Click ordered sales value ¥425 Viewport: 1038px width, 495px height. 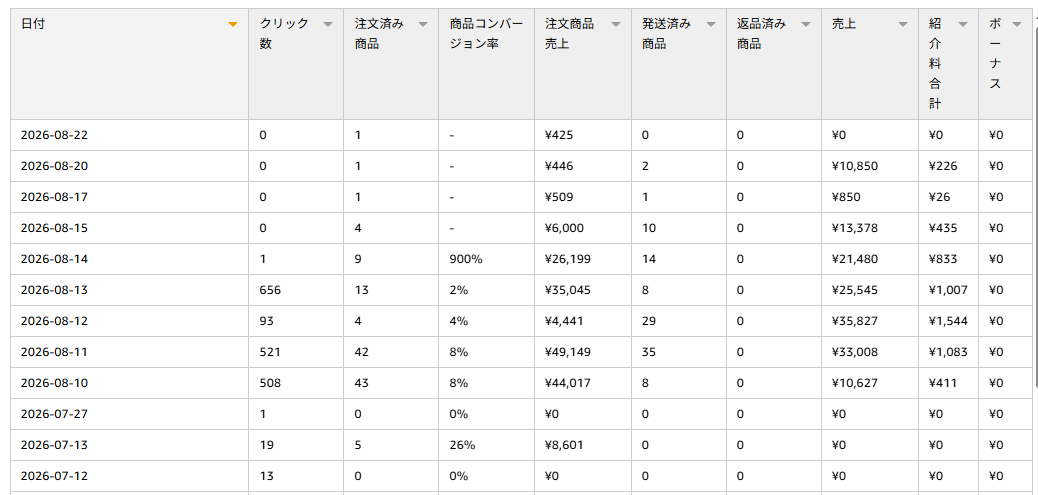559,135
